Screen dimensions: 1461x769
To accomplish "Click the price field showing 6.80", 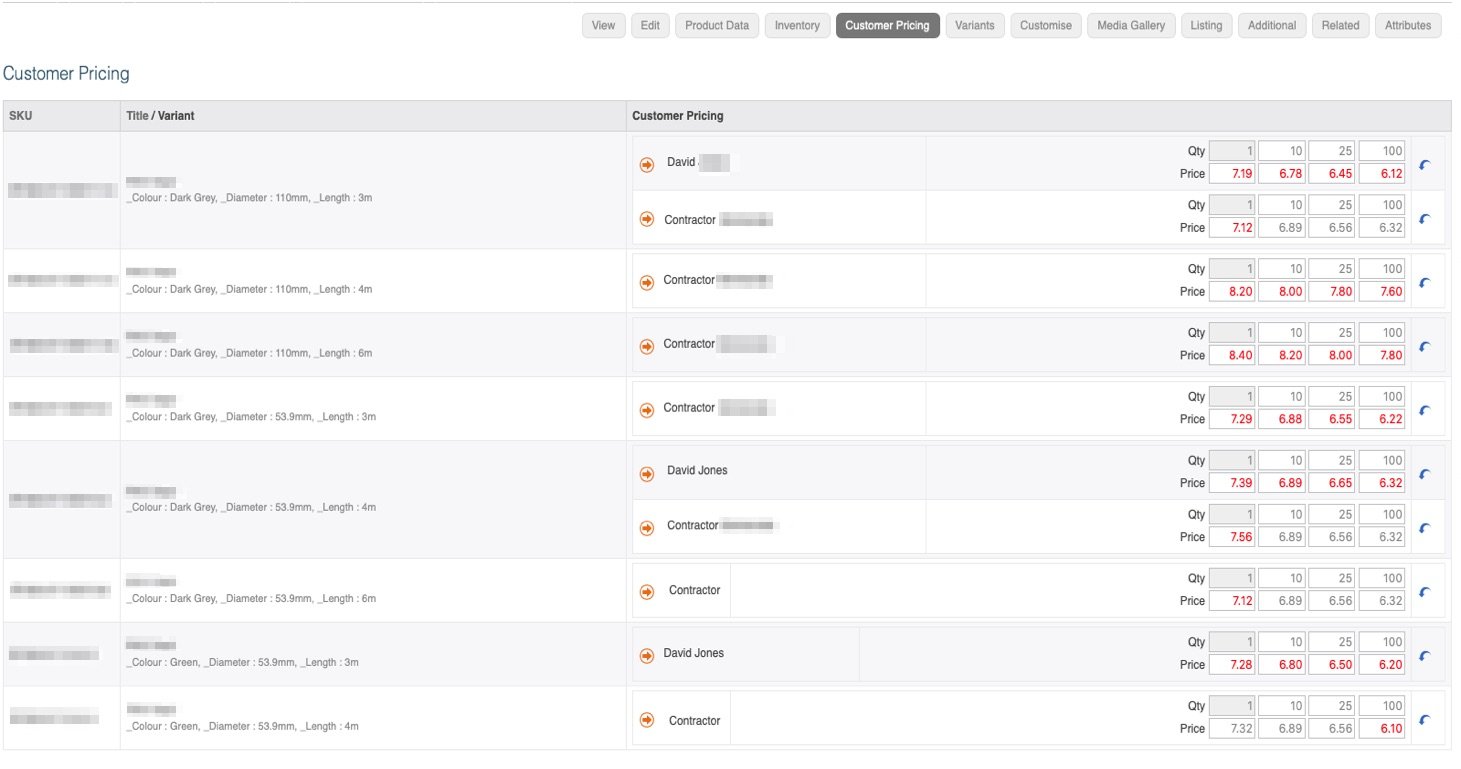I will point(1282,665).
